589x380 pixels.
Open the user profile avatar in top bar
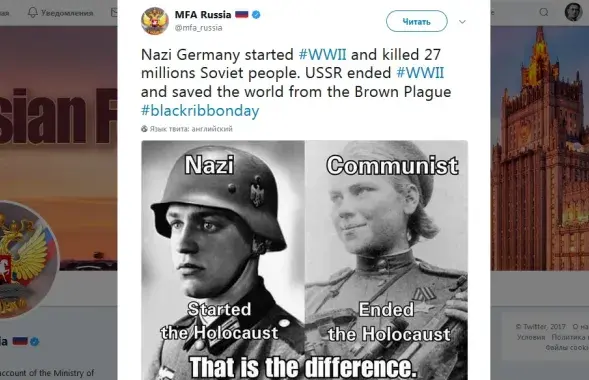click(573, 12)
